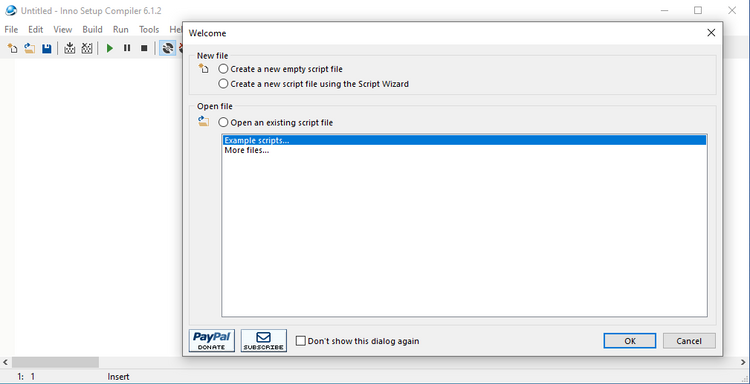The image size is (750, 384).
Task: Click the Compile toolbar icon
Action: [x=70, y=48]
